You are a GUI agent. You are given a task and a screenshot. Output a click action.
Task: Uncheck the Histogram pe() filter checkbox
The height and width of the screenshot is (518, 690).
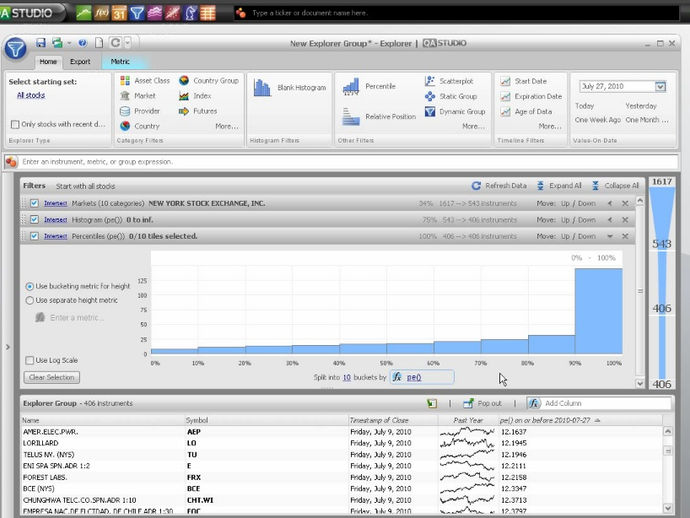coord(34,220)
